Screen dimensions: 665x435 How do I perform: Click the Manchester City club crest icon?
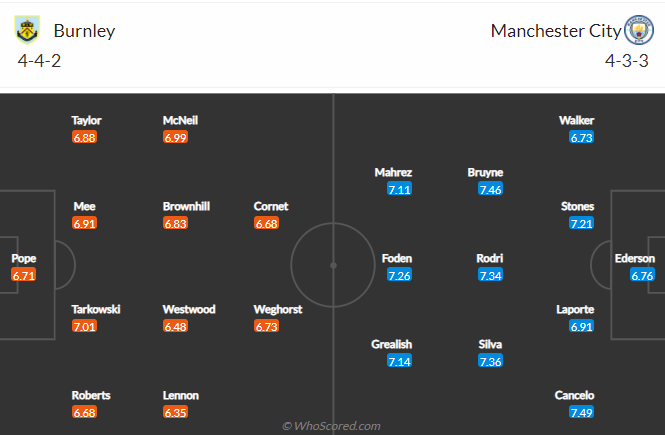pos(639,30)
